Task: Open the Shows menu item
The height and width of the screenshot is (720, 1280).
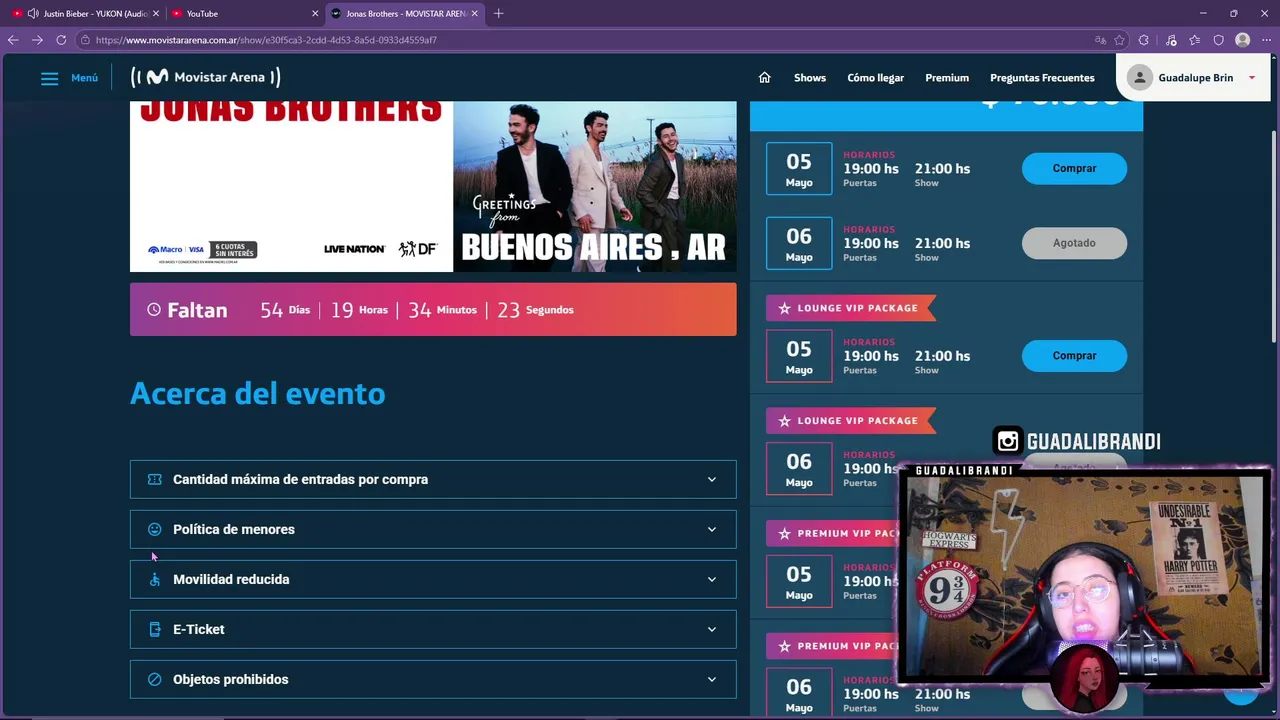Action: [810, 78]
